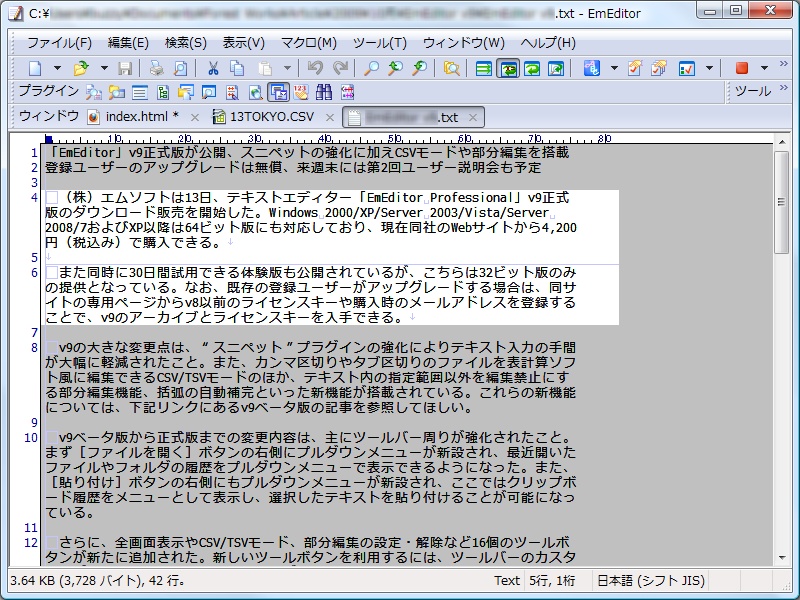Click Find Previous magnifier with left arrow
This screenshot has height=600, width=800.
tap(395, 68)
